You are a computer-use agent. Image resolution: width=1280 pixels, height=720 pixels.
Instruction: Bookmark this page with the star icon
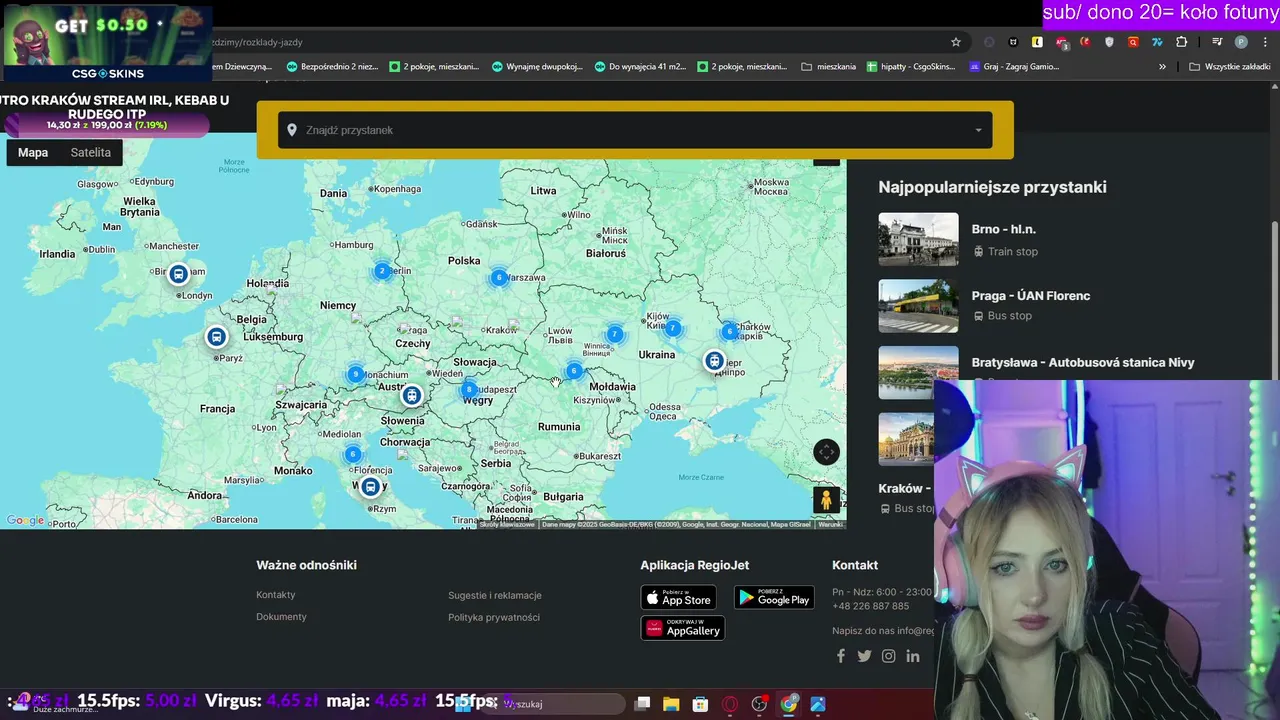click(x=956, y=42)
